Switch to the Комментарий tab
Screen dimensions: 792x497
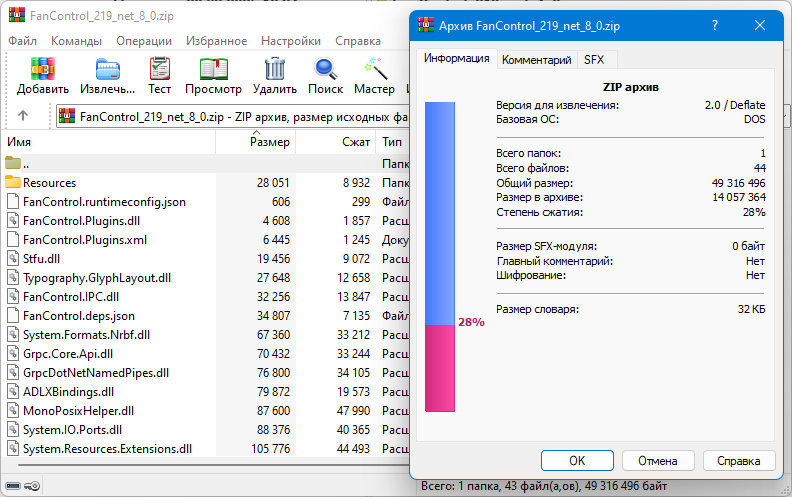(x=536, y=60)
